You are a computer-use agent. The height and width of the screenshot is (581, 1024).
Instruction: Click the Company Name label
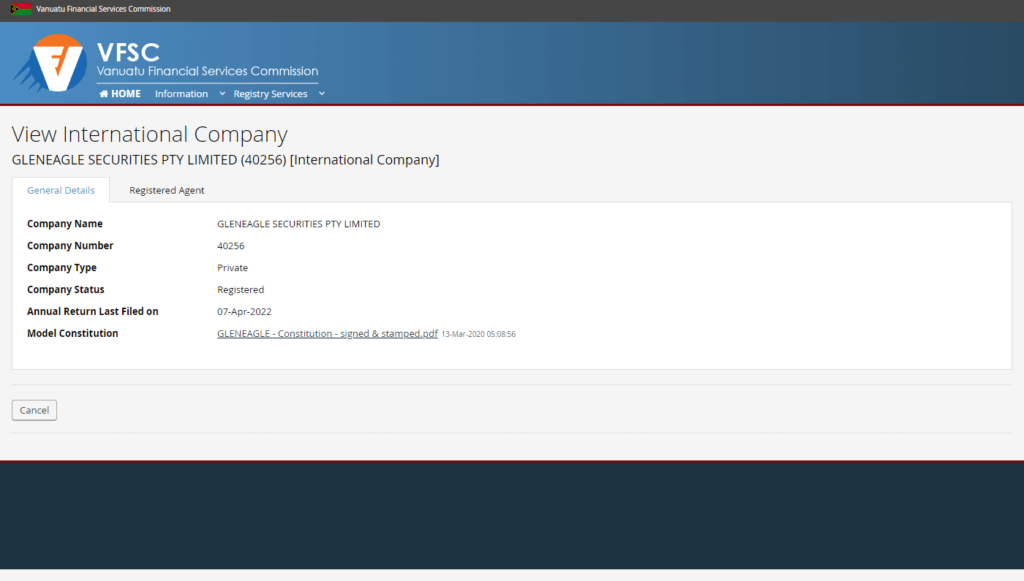[x=65, y=224]
